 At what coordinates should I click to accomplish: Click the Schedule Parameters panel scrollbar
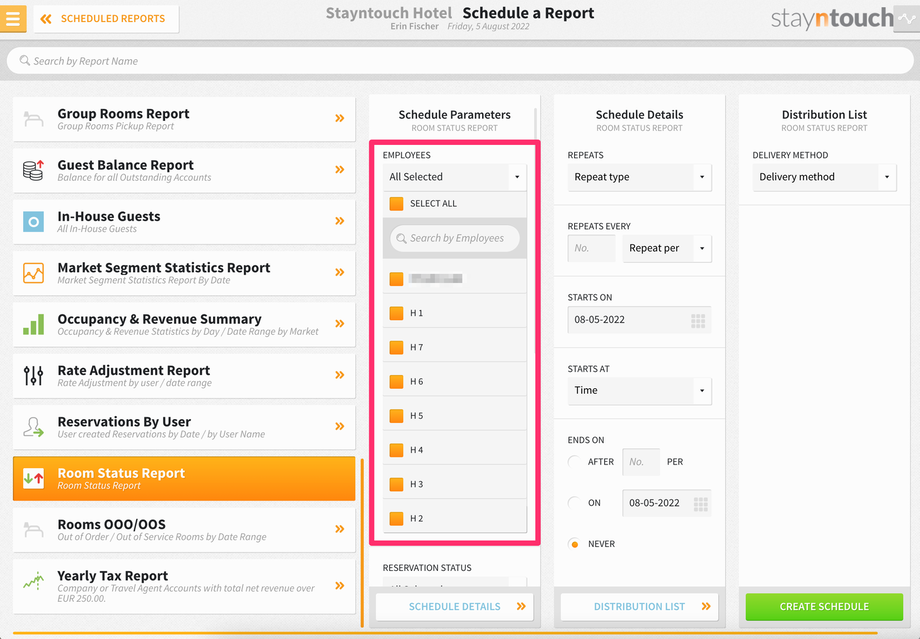point(536,123)
